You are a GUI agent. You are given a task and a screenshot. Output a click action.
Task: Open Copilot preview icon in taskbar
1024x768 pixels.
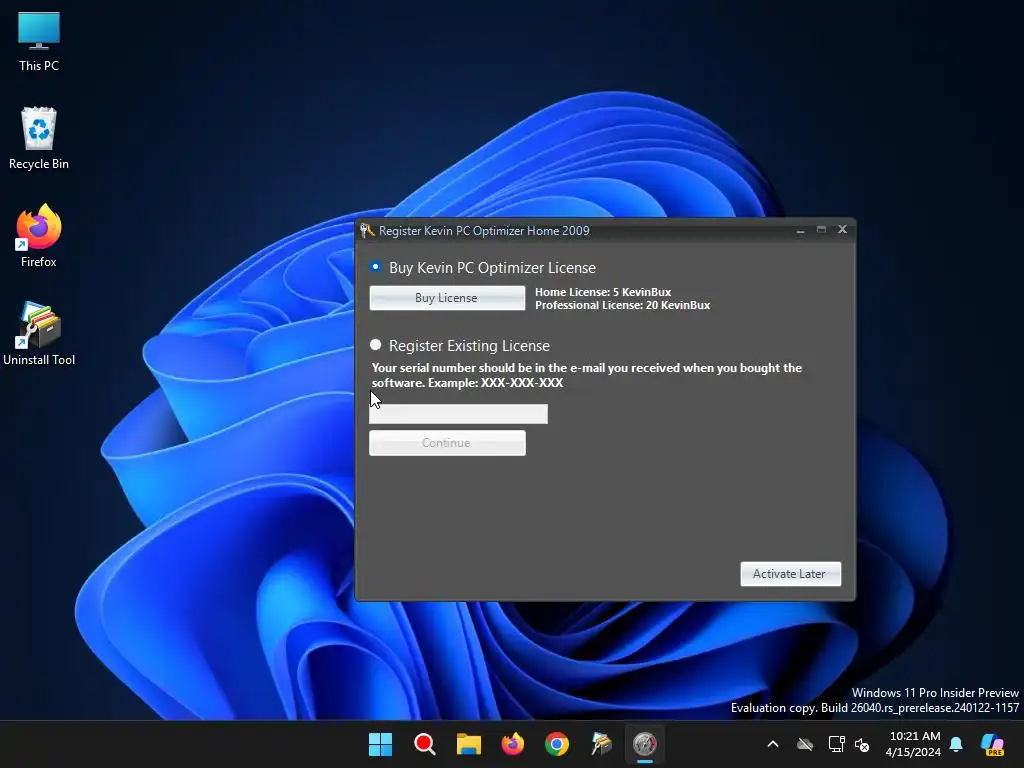(993, 744)
